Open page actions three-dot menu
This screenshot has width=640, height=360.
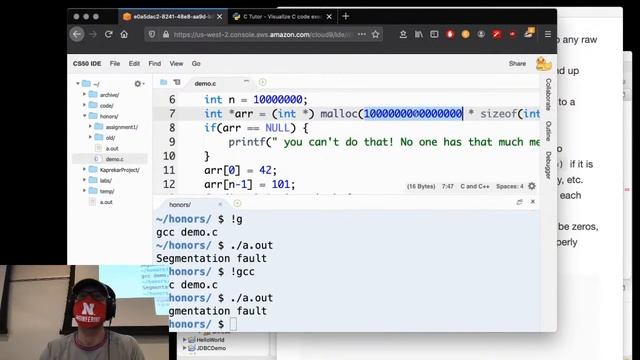[x=362, y=34]
